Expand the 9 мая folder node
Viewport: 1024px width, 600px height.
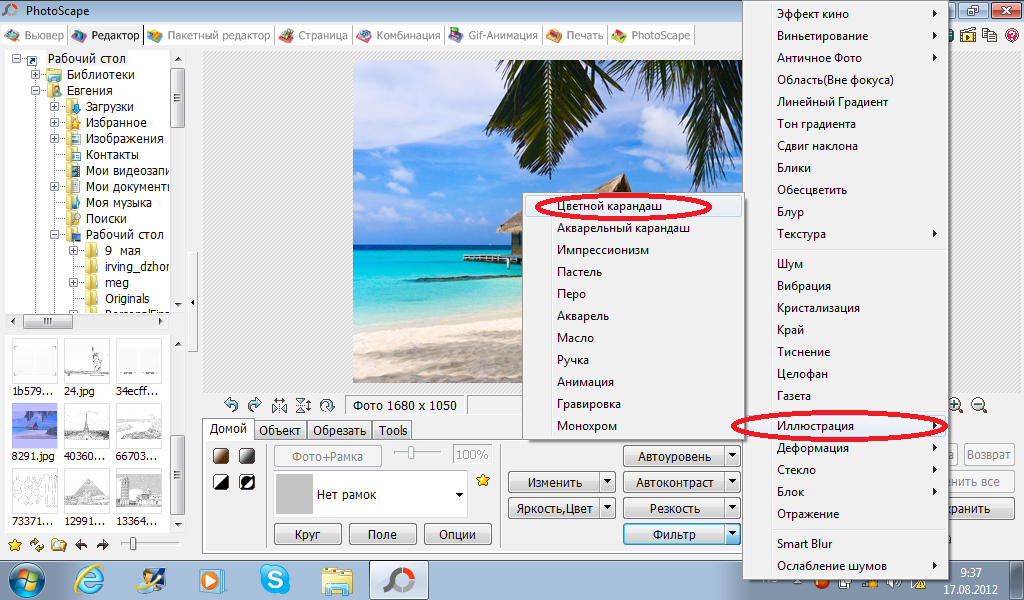(74, 251)
